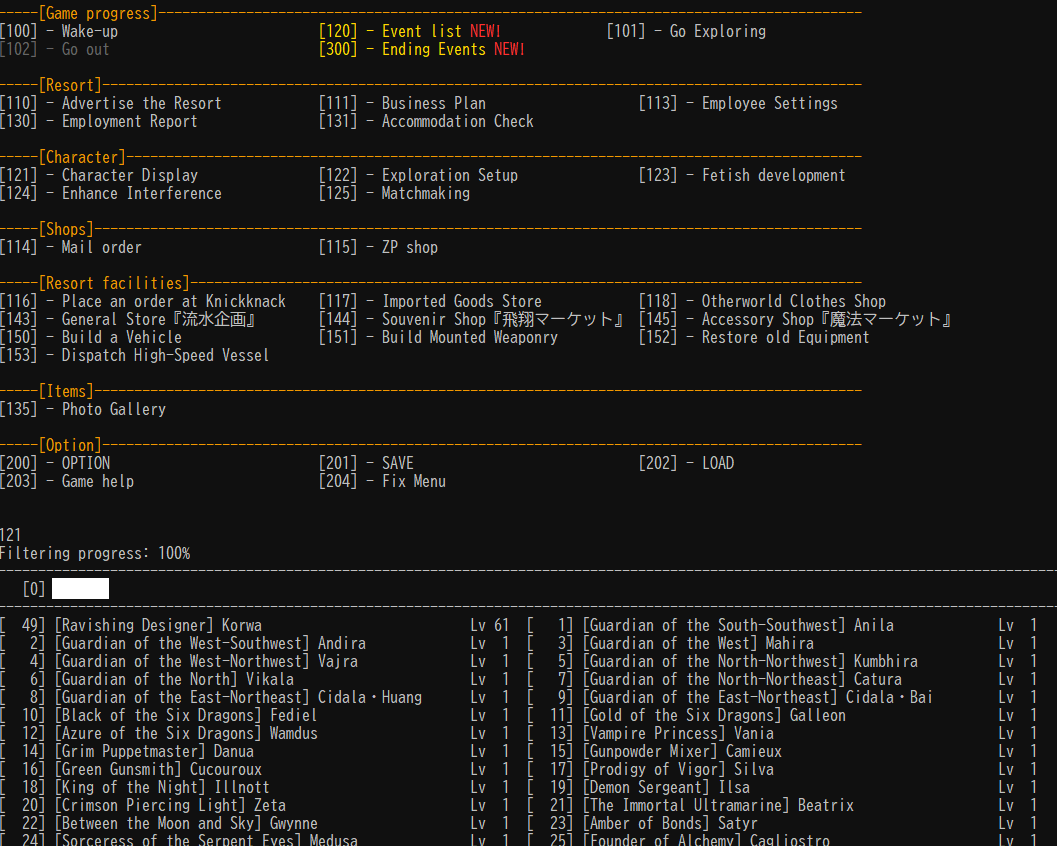Select [21] The Immortal Ultramarine Beatrix
The height and width of the screenshot is (846, 1057).
coord(782,806)
